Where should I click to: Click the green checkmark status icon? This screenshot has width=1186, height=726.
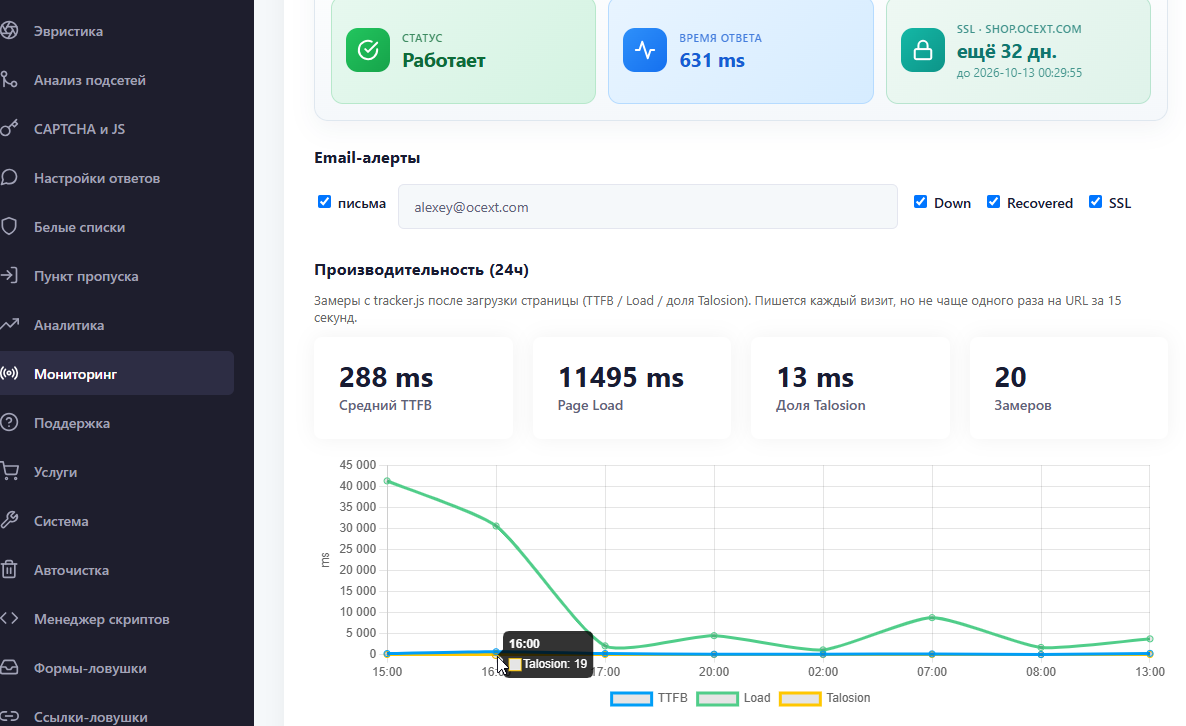click(x=368, y=50)
